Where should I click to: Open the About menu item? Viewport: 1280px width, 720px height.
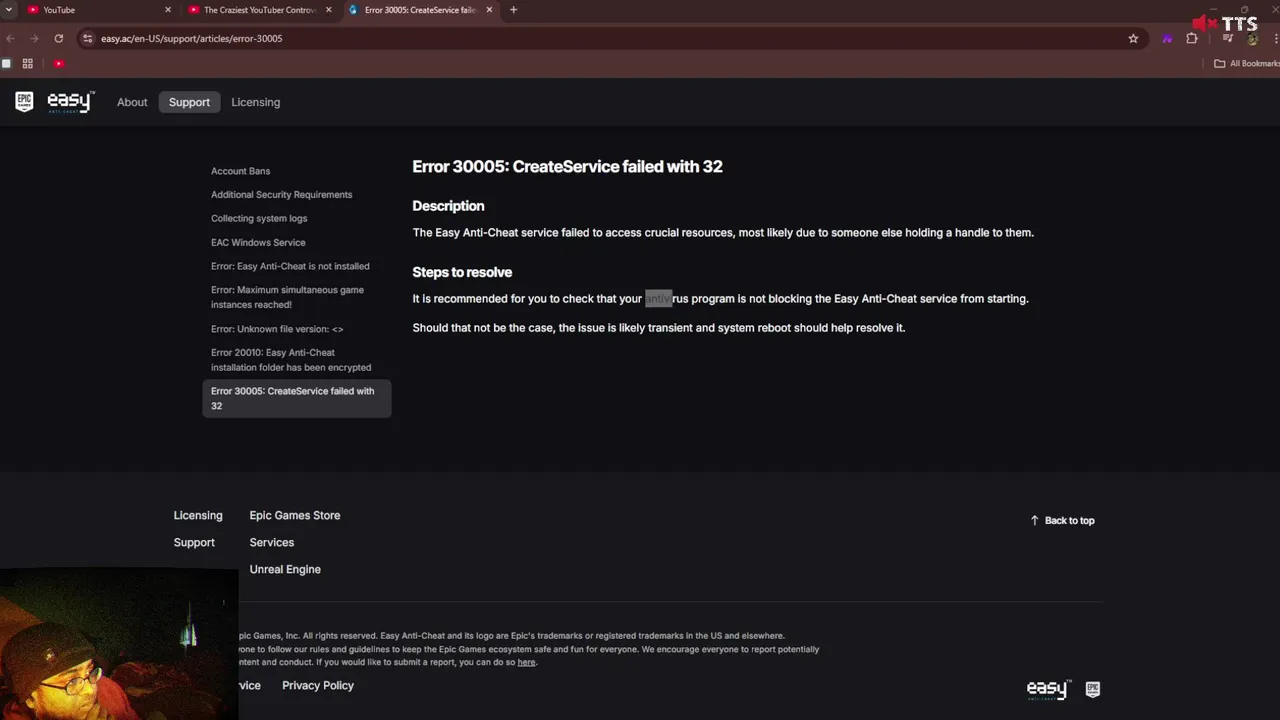132,102
